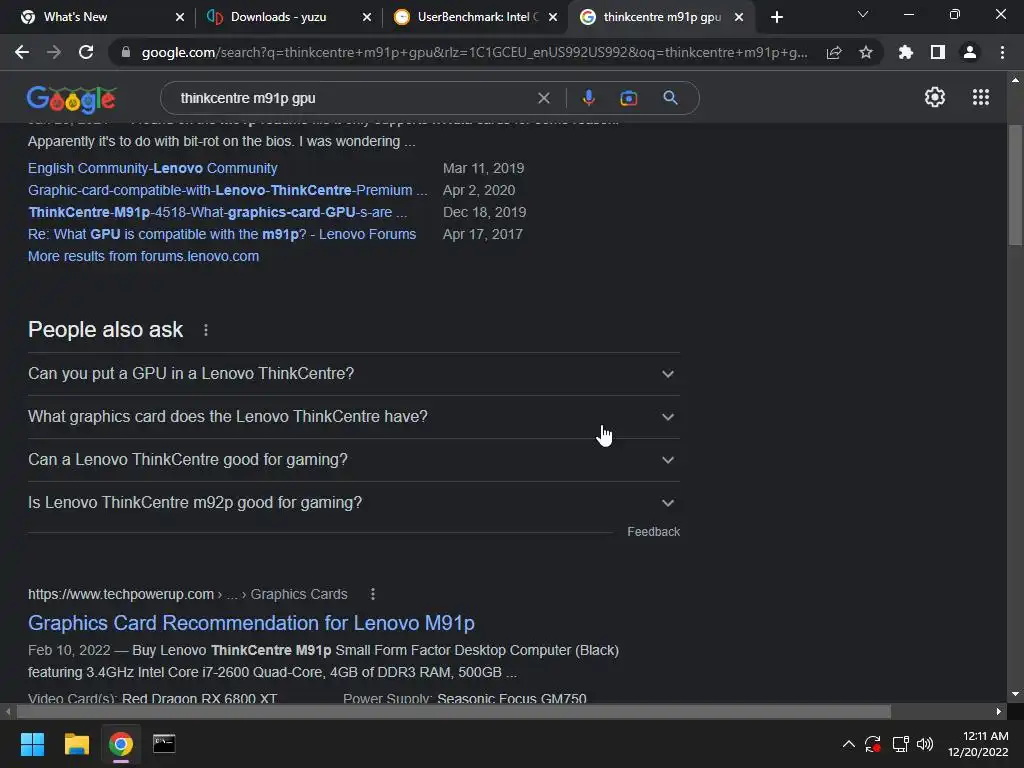Open a new browser tab
This screenshot has width=1024, height=768.
[776, 17]
